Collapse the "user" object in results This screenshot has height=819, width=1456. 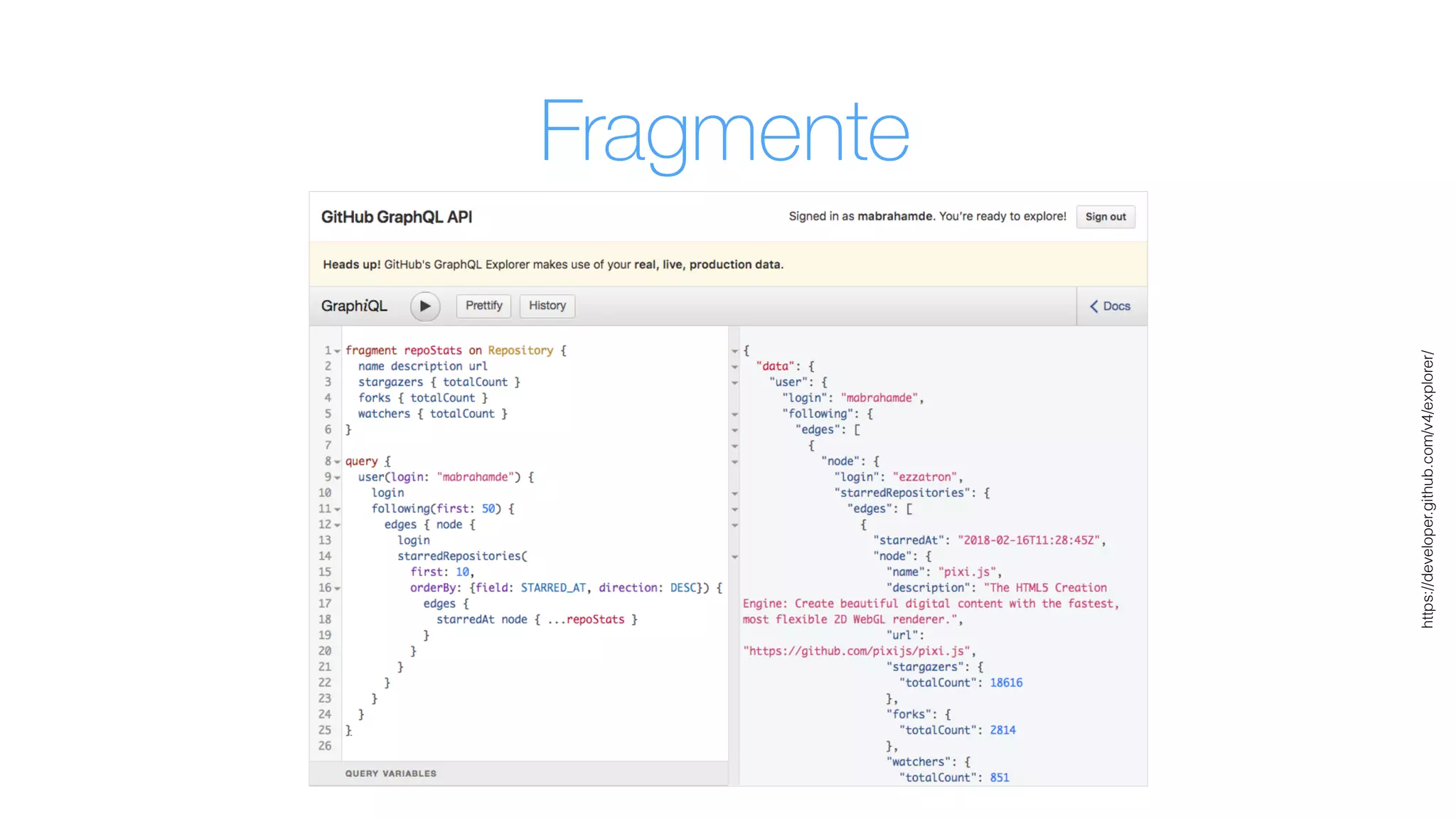coord(734,383)
